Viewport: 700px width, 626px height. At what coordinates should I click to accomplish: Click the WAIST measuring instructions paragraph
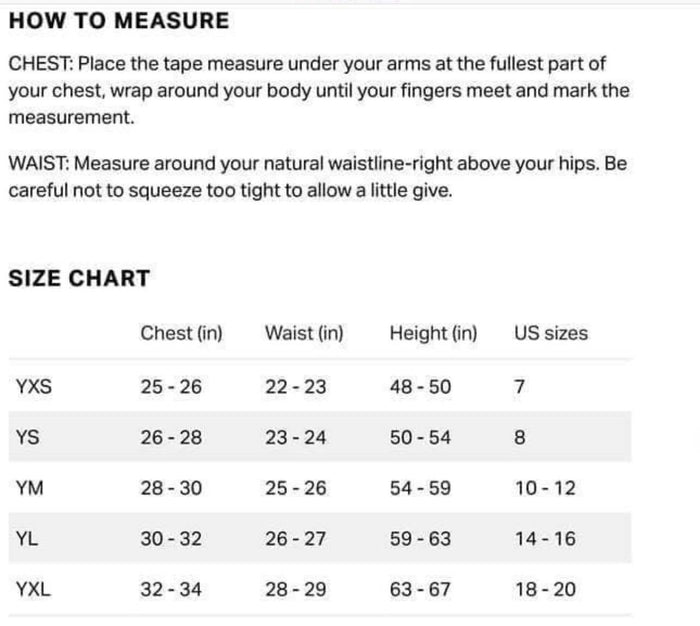pyautogui.click(x=318, y=177)
